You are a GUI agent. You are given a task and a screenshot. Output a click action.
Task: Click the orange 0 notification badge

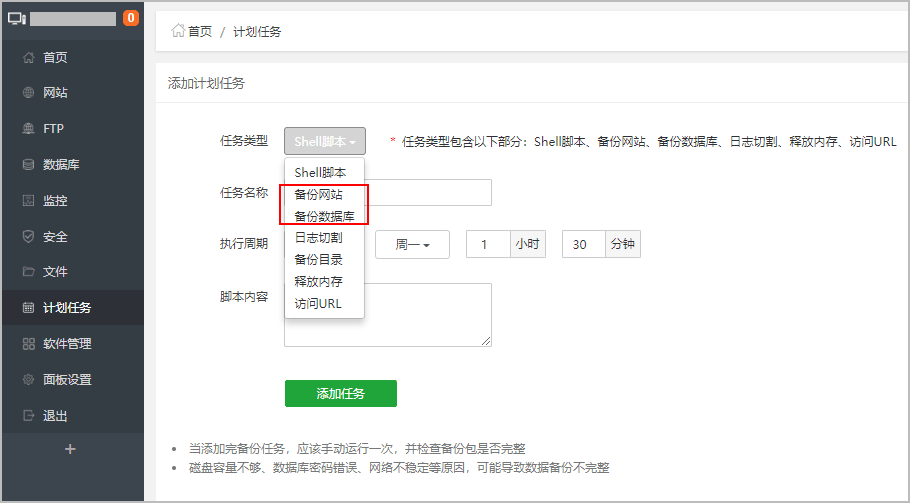tap(131, 18)
